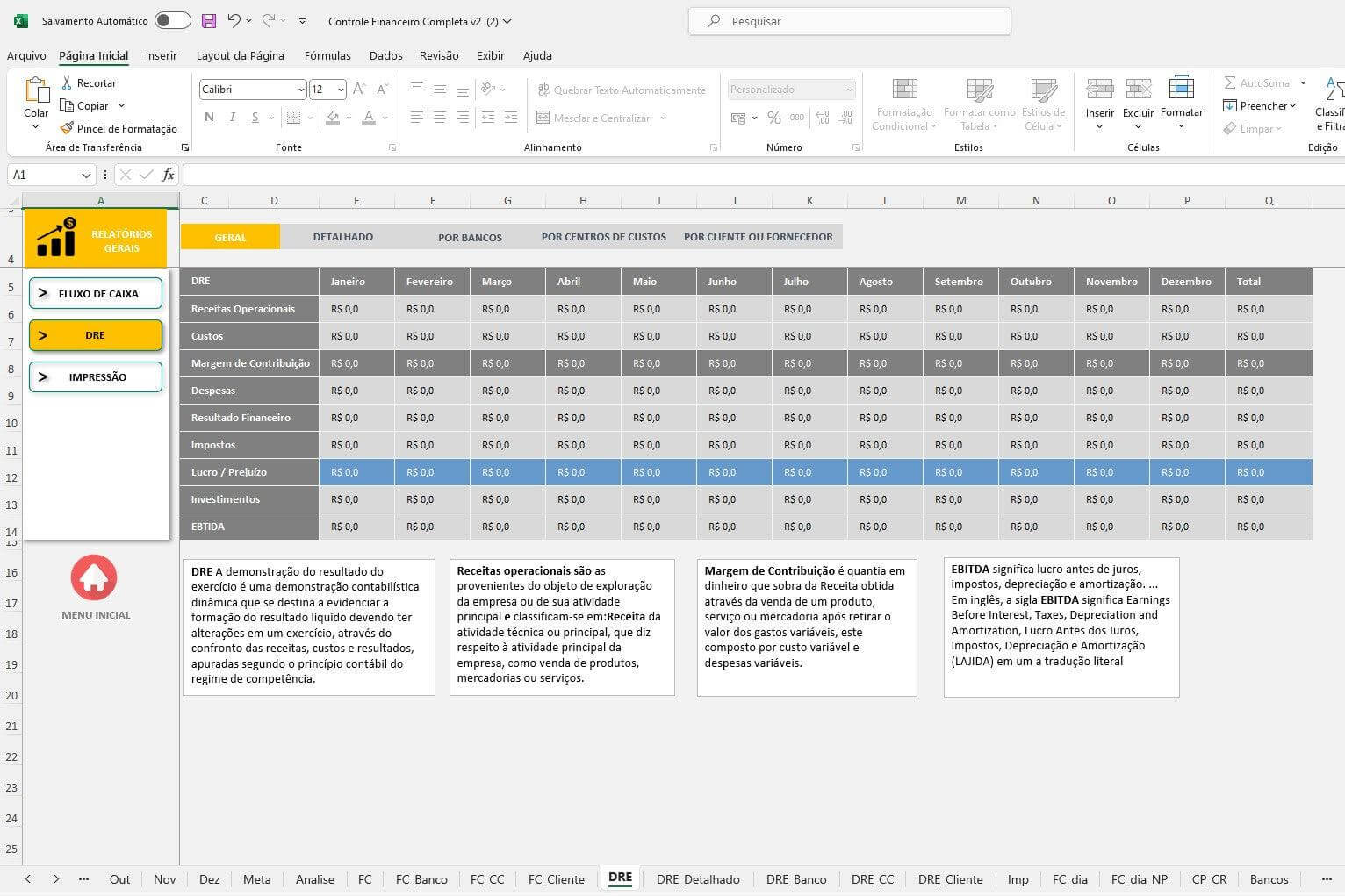This screenshot has height=896, width=1345.
Task: Click the font color letter A swatch
Action: pyautogui.click(x=369, y=117)
